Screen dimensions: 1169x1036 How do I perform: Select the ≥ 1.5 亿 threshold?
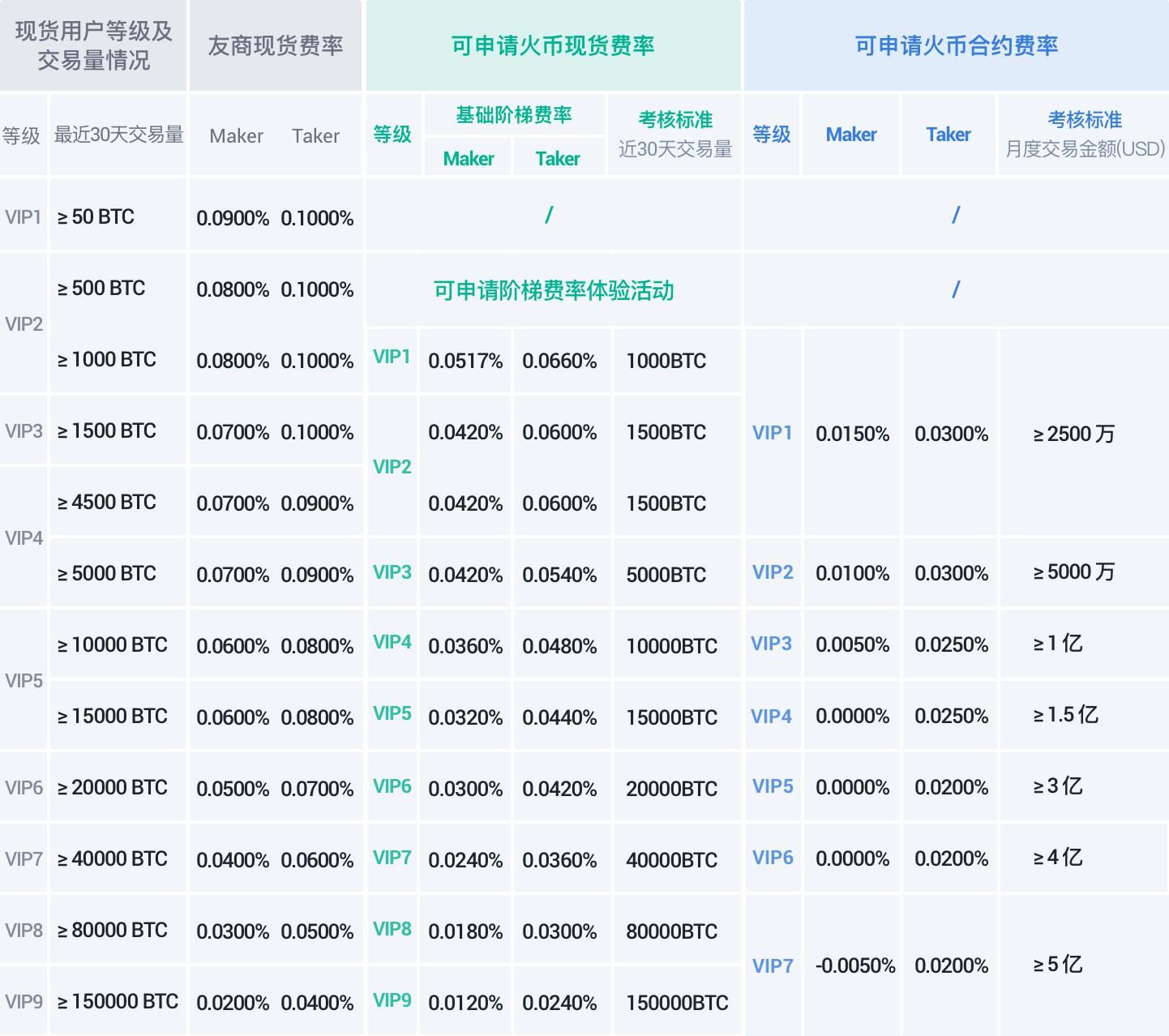pos(1066,714)
